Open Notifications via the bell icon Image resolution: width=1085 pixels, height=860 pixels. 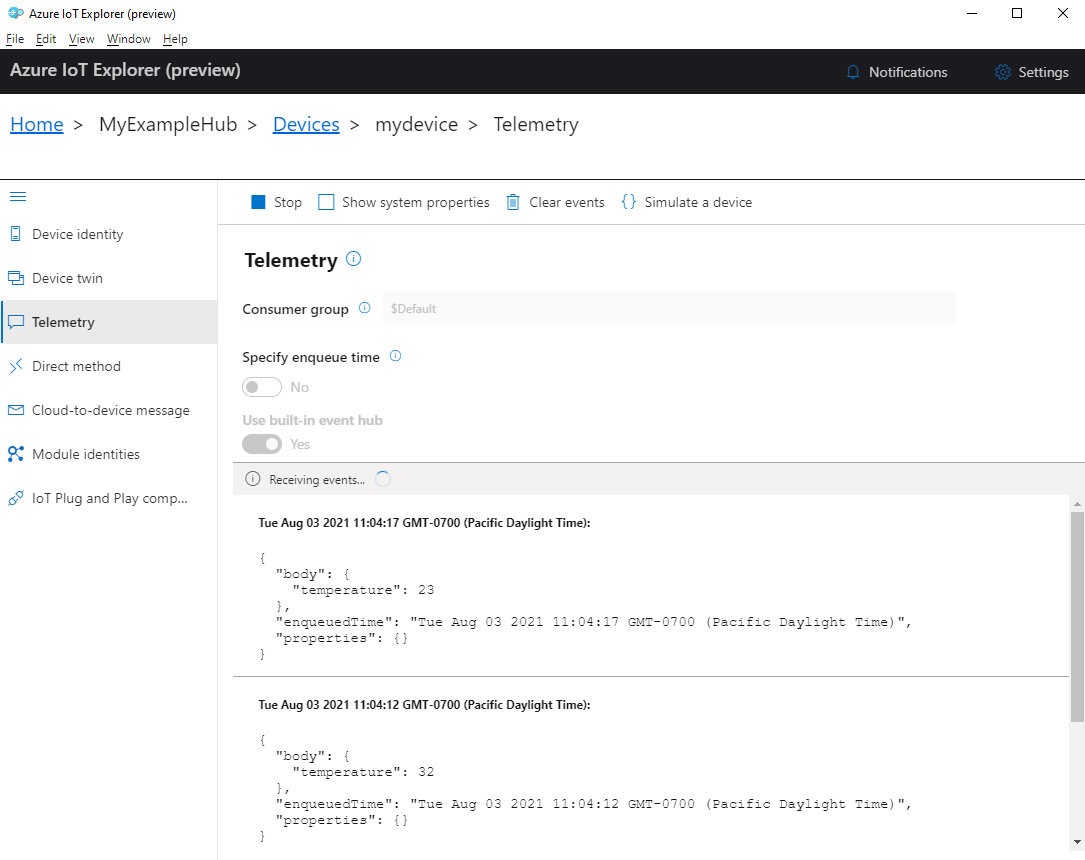tap(853, 71)
